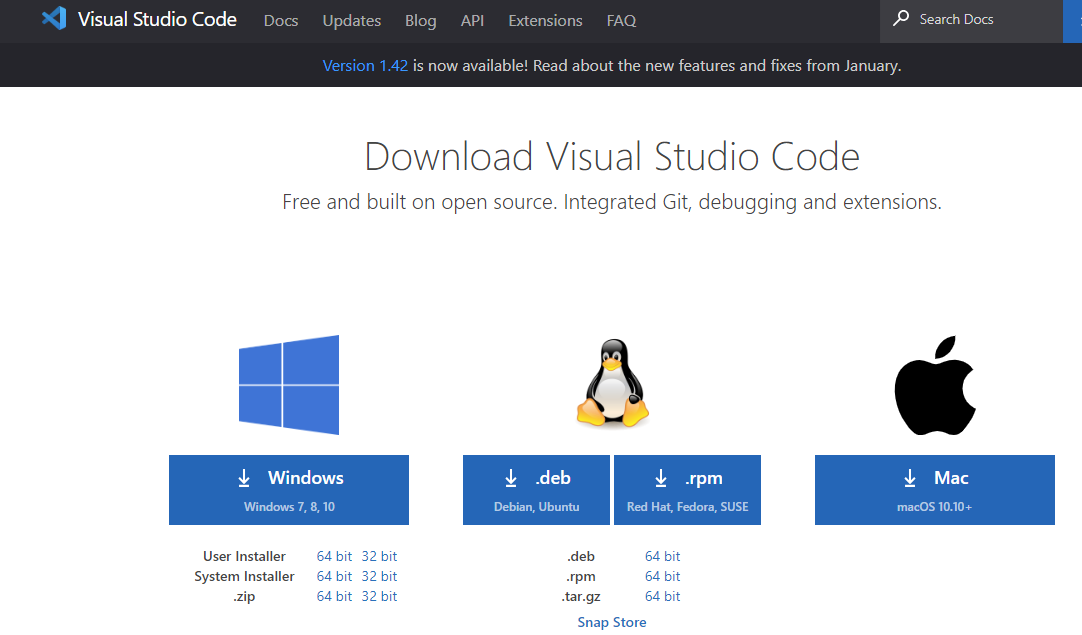This screenshot has height=635, width=1082.
Task: Open the Snap Store link
Action: (x=612, y=623)
